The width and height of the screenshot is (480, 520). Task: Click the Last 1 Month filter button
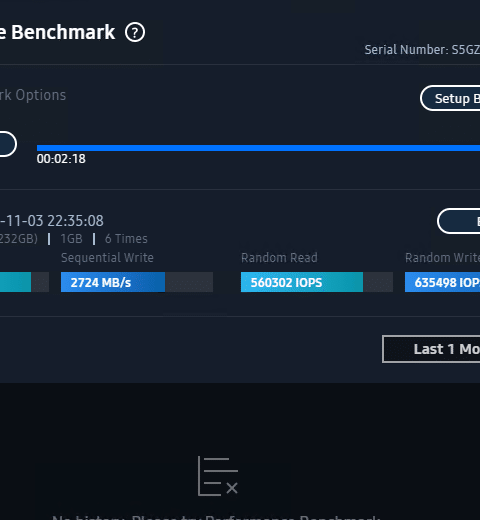click(431, 349)
